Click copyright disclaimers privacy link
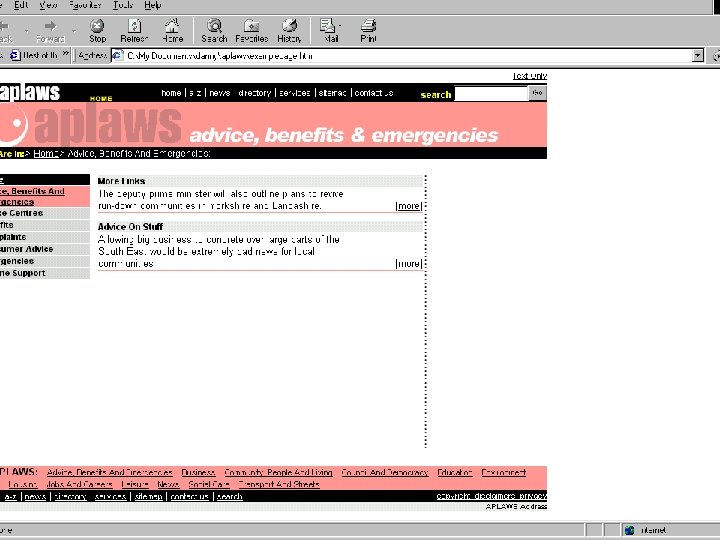Image resolution: width=720 pixels, height=540 pixels. [x=491, y=496]
